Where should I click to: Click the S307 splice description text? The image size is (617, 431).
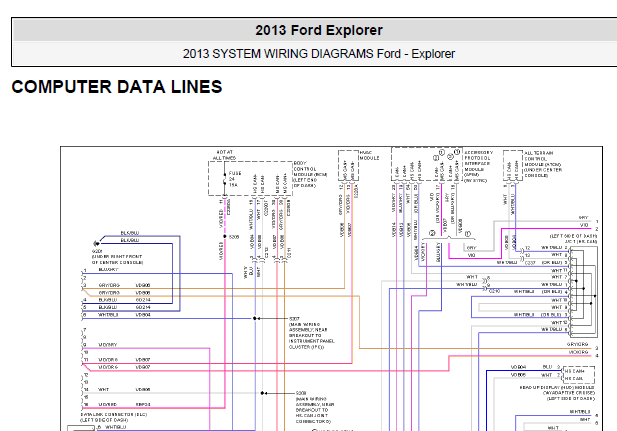tap(312, 333)
